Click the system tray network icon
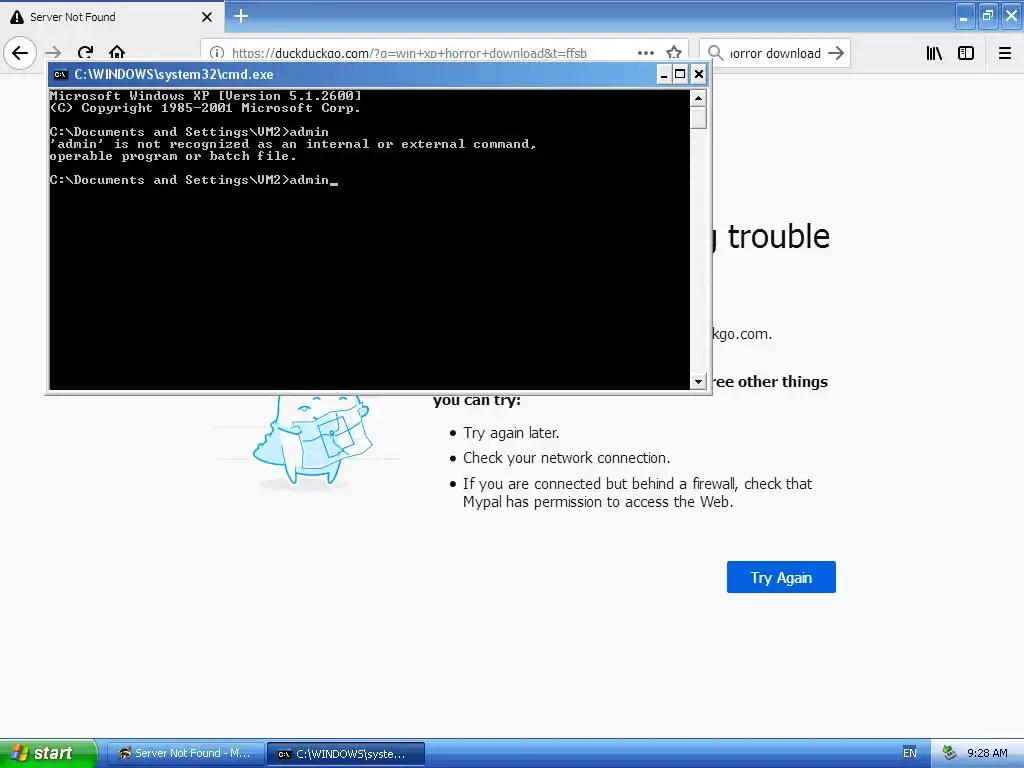Screen dimensions: 1024x768 pyautogui.click(x=950, y=753)
